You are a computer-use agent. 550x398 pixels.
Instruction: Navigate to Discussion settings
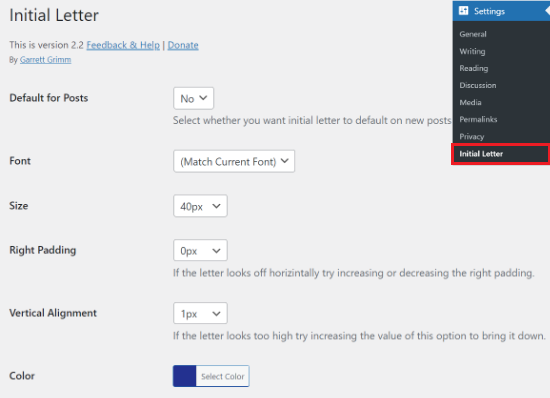click(x=478, y=85)
